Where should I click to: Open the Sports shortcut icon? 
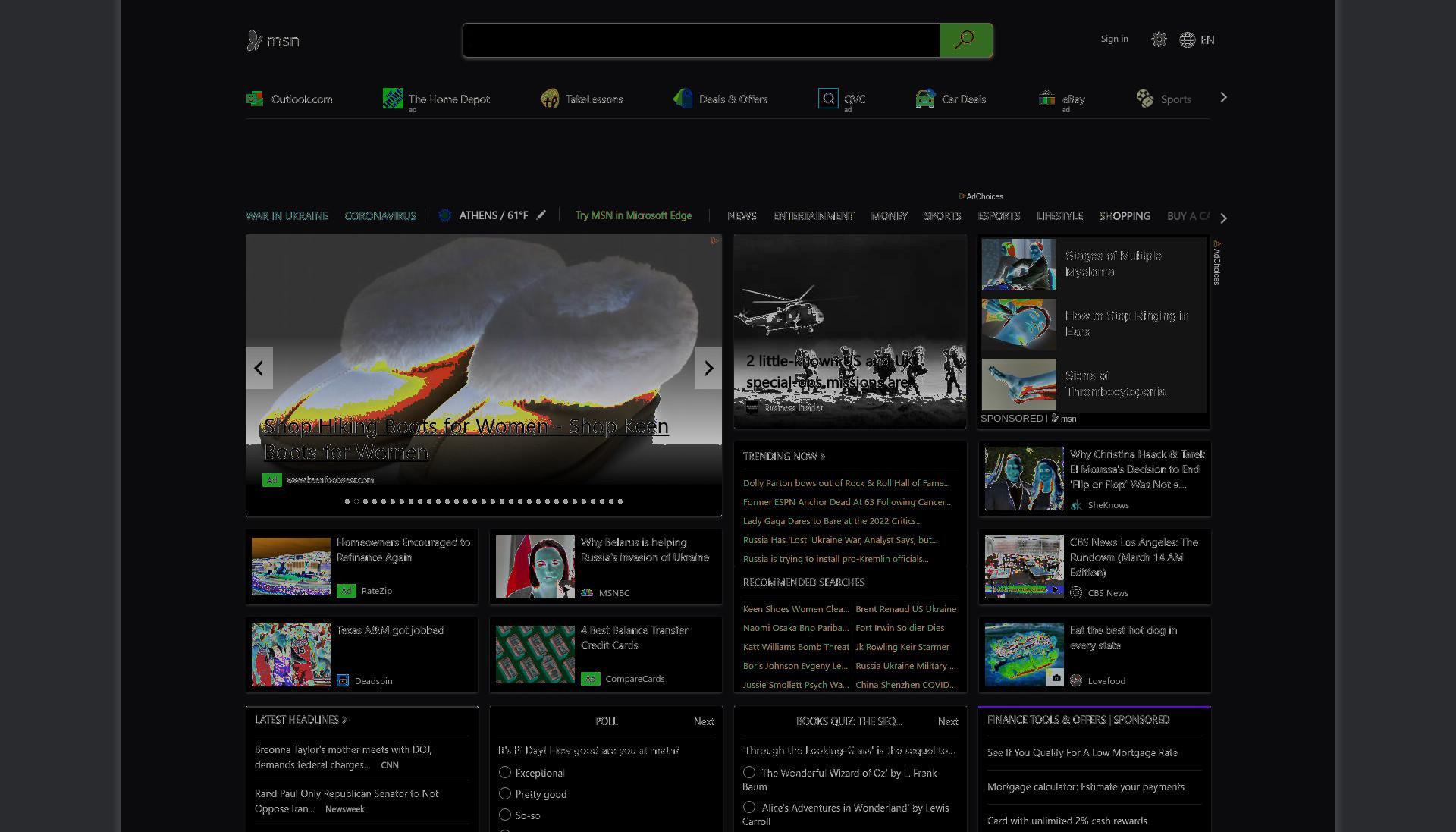1145,99
